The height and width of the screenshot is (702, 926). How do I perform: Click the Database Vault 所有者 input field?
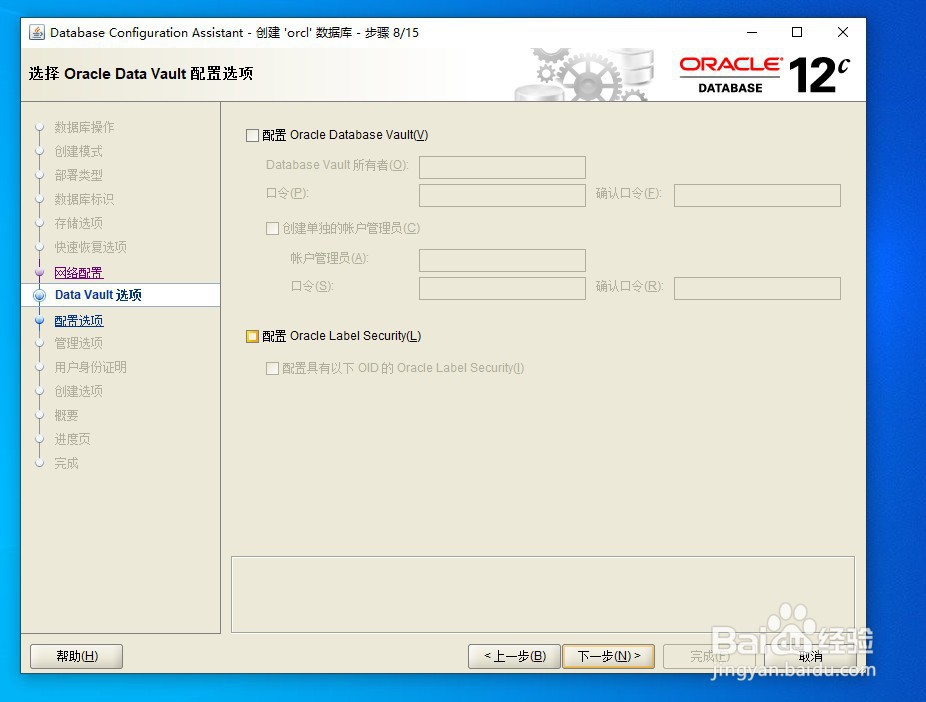(502, 166)
